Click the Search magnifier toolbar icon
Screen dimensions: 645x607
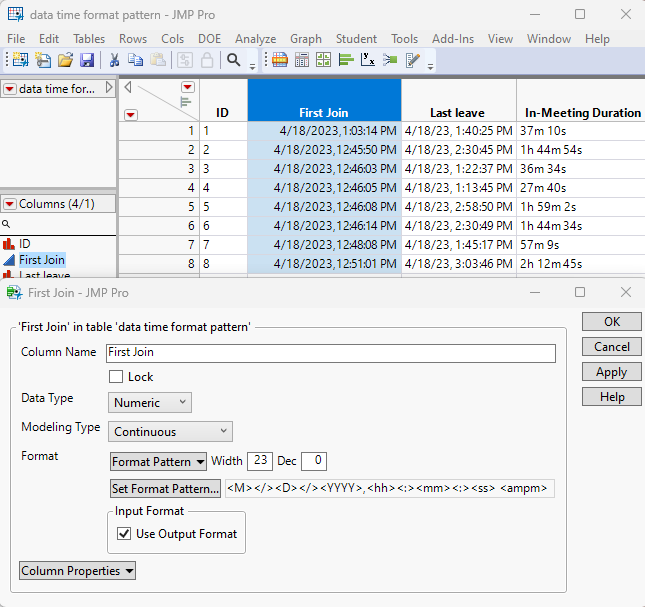[x=234, y=60]
